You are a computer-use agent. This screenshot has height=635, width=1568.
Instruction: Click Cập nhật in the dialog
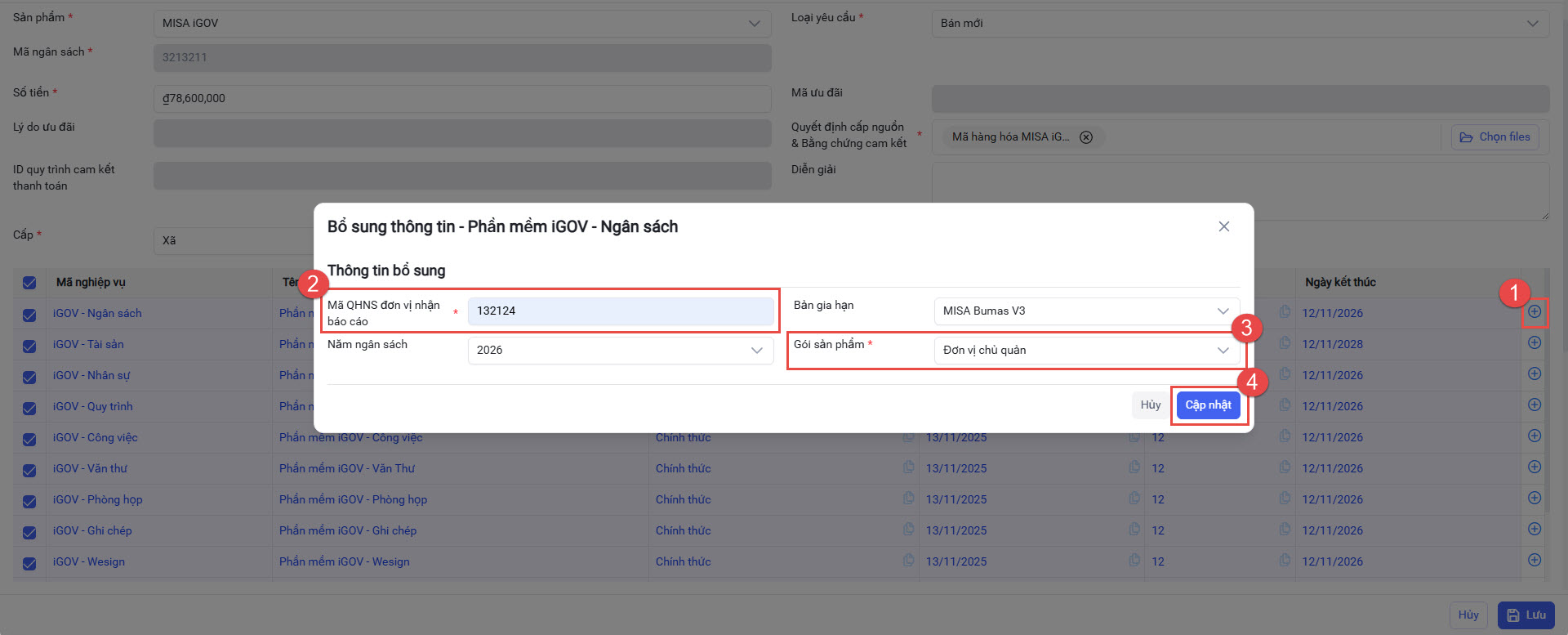[1209, 405]
